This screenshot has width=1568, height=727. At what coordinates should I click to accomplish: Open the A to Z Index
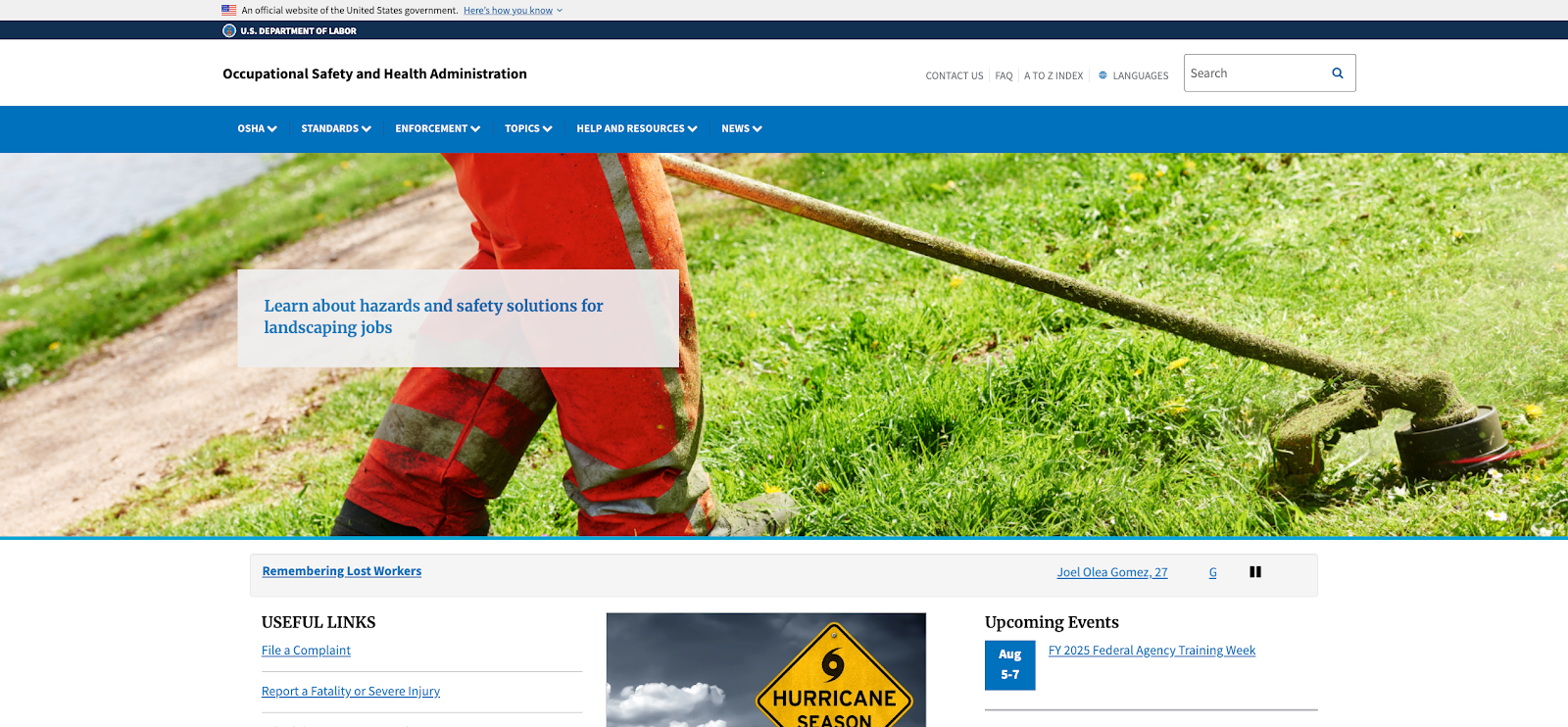(1053, 75)
